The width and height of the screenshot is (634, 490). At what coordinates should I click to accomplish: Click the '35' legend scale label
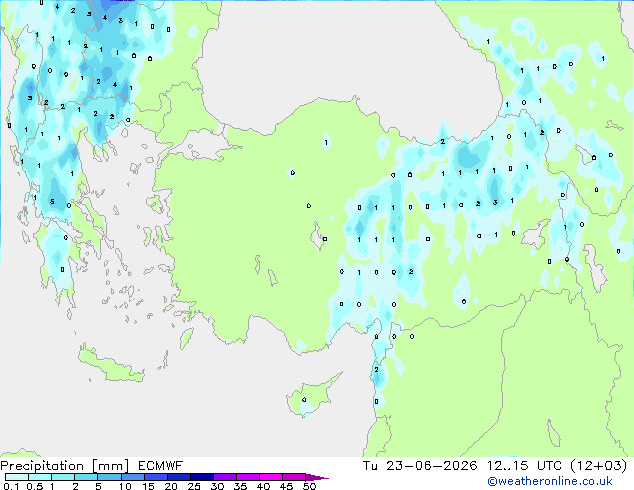240,486
